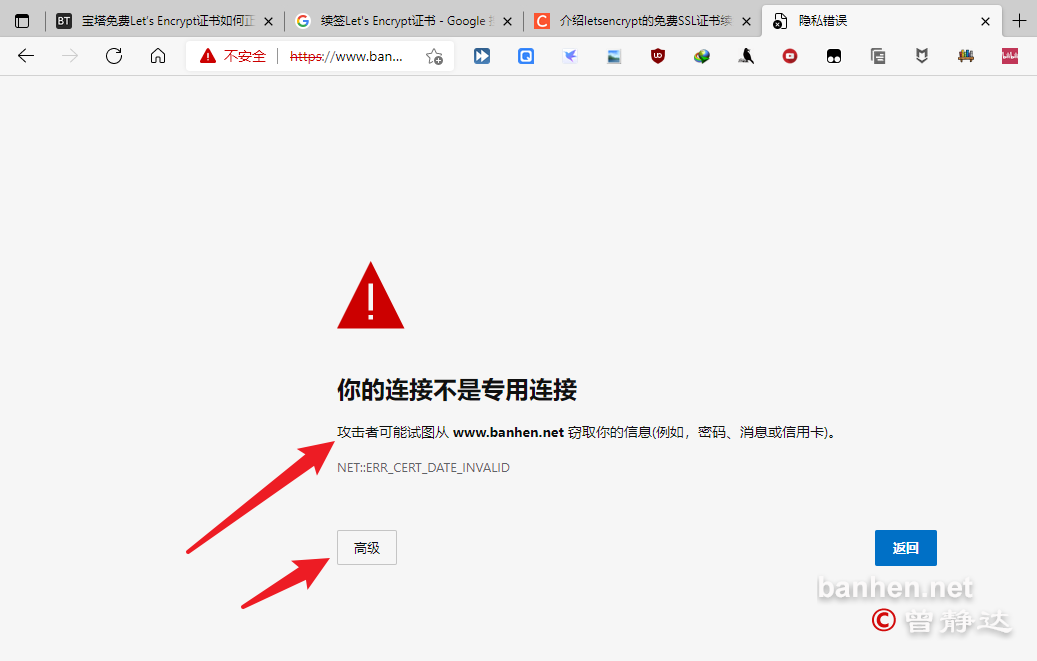Reload the page with the refresh icon
This screenshot has height=661, width=1037.
(114, 56)
